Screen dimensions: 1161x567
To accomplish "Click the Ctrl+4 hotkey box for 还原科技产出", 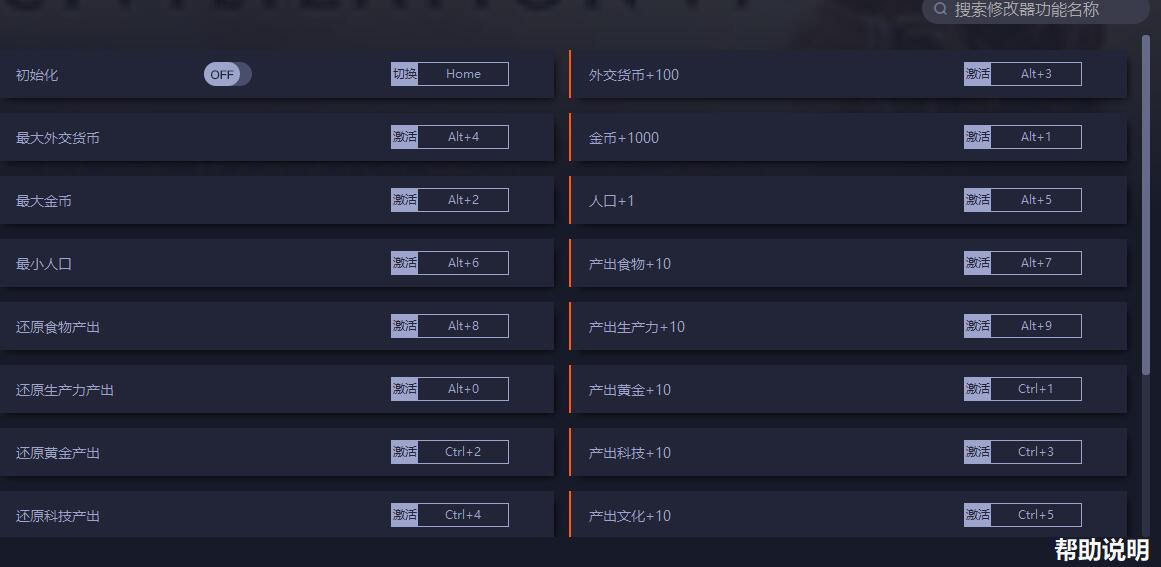I will [464, 514].
